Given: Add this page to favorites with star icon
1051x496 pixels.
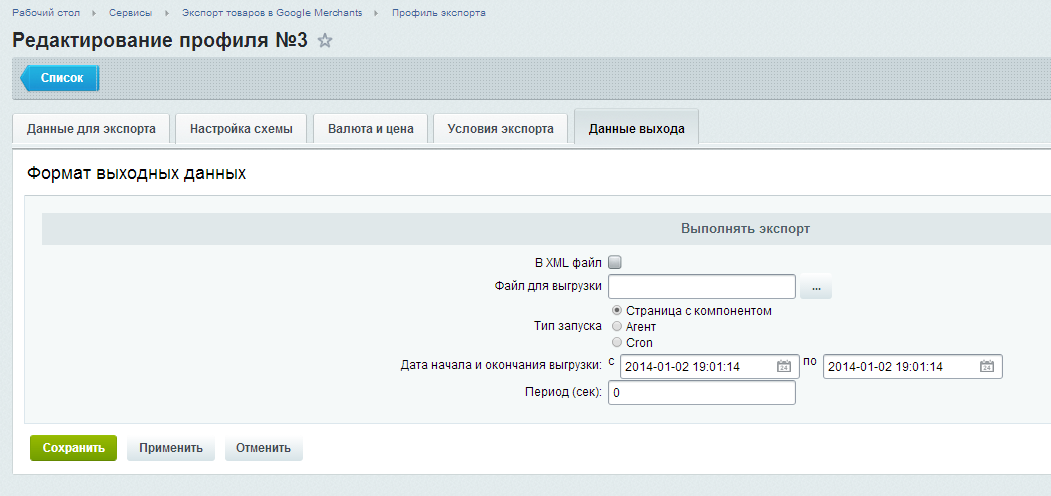Looking at the screenshot, I should pyautogui.click(x=324, y=41).
